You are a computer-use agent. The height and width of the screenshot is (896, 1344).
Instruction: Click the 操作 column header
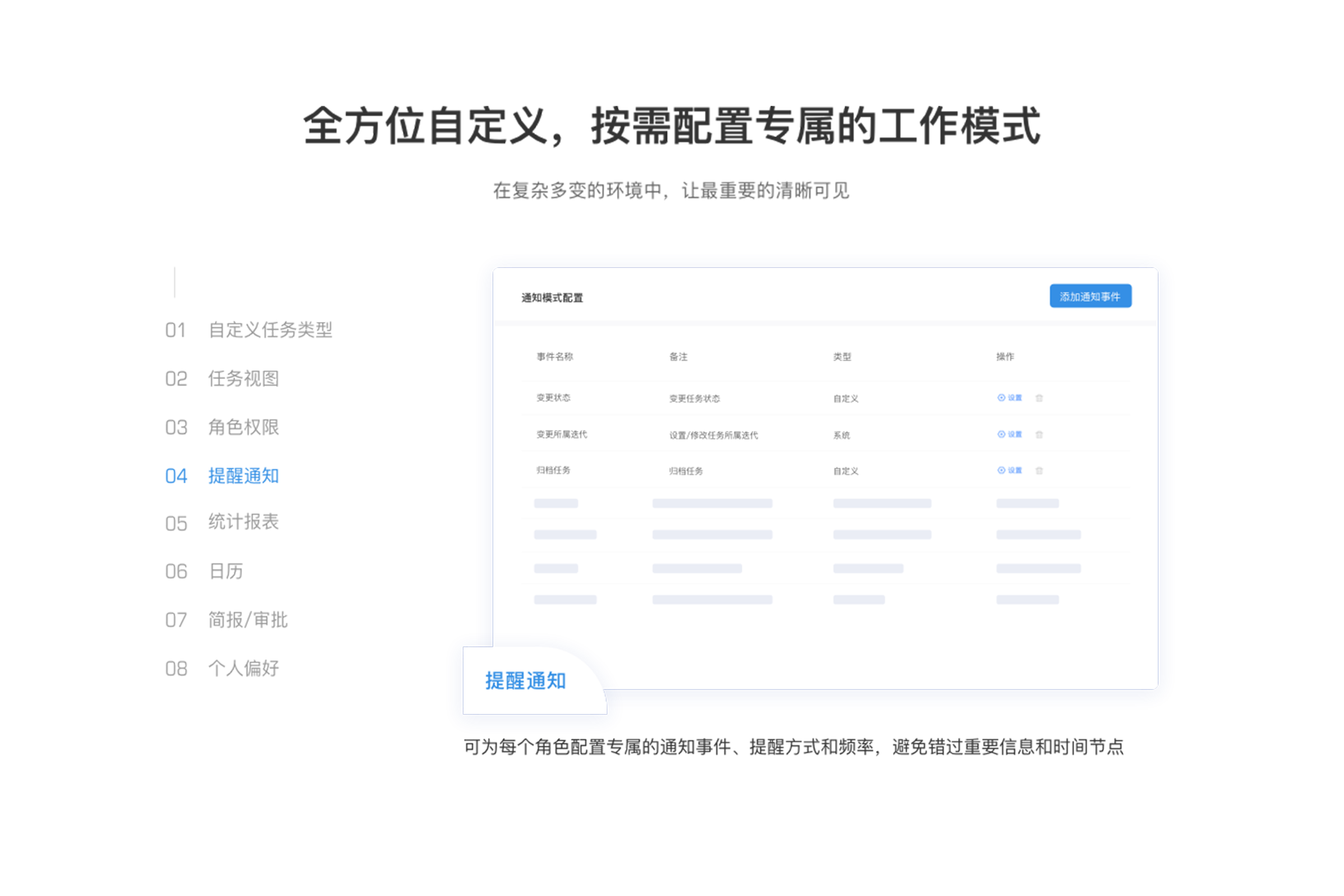[x=1005, y=357]
